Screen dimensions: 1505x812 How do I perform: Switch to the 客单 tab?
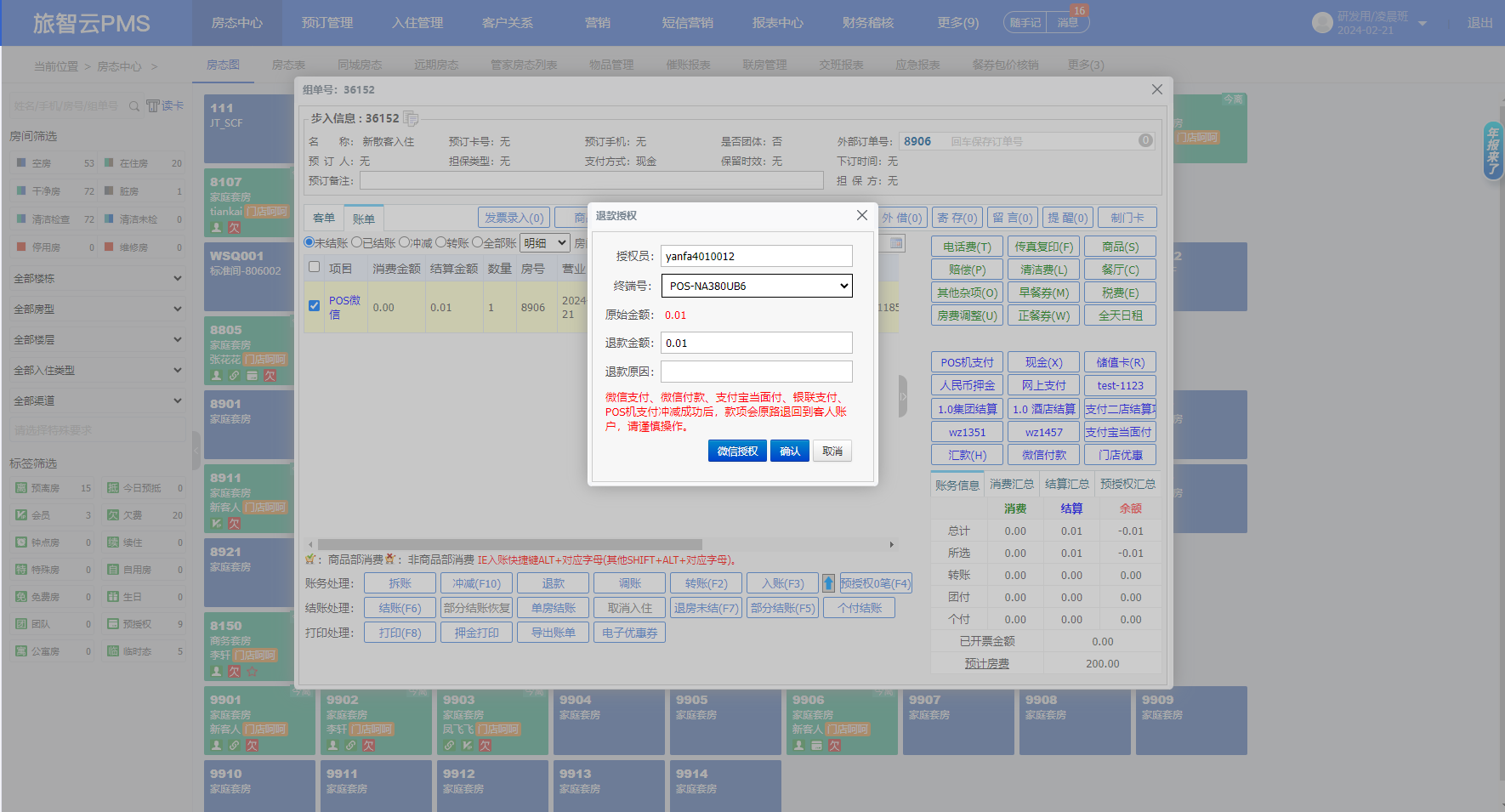coord(324,218)
